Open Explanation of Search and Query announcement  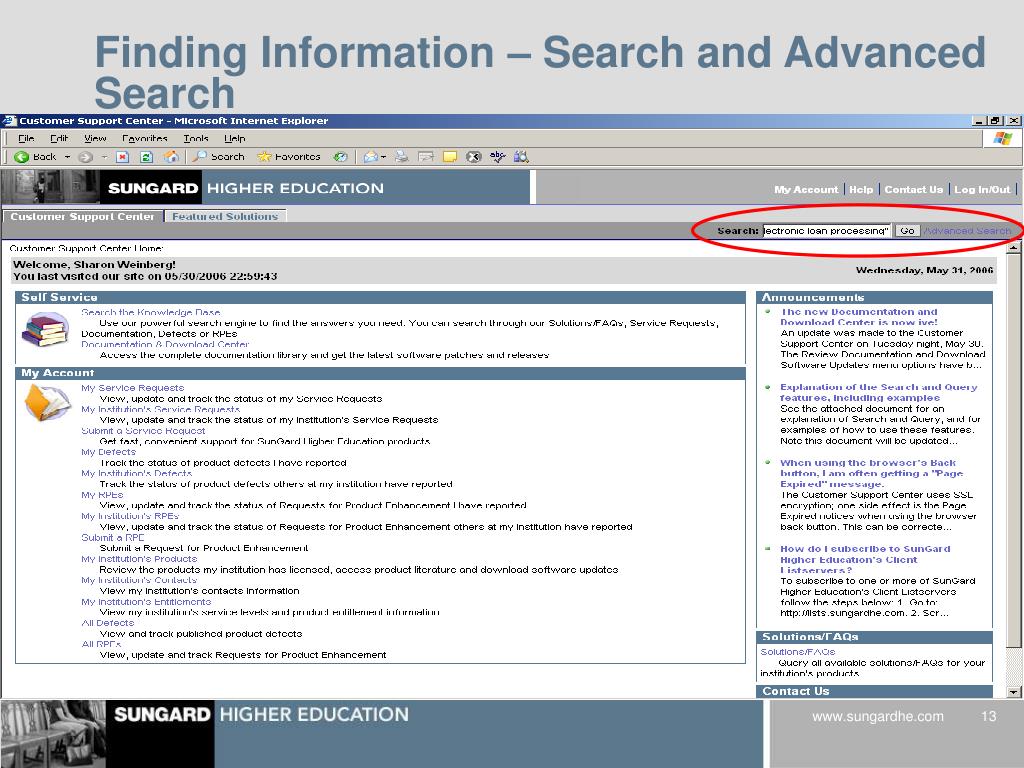[x=878, y=392]
